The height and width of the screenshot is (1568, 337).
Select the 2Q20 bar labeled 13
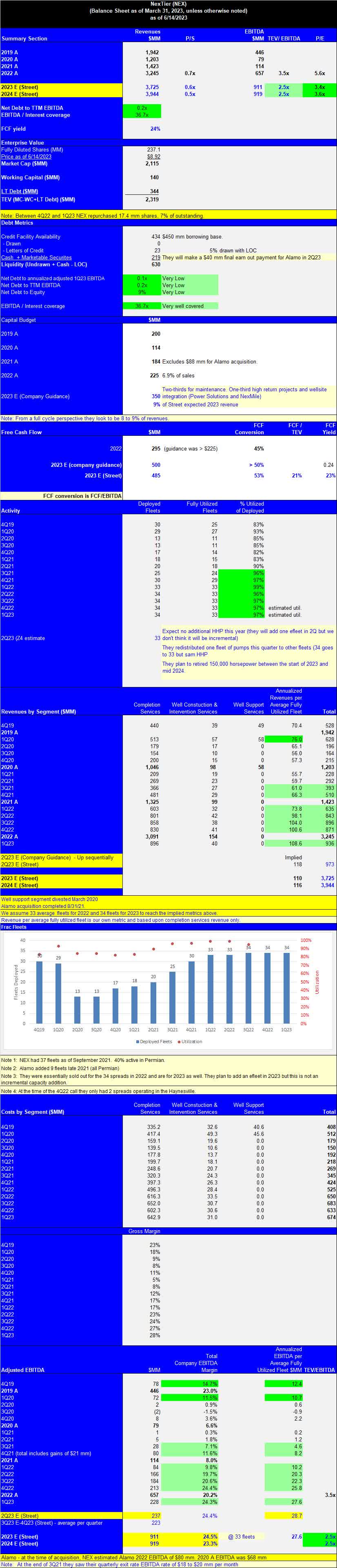[77, 1010]
